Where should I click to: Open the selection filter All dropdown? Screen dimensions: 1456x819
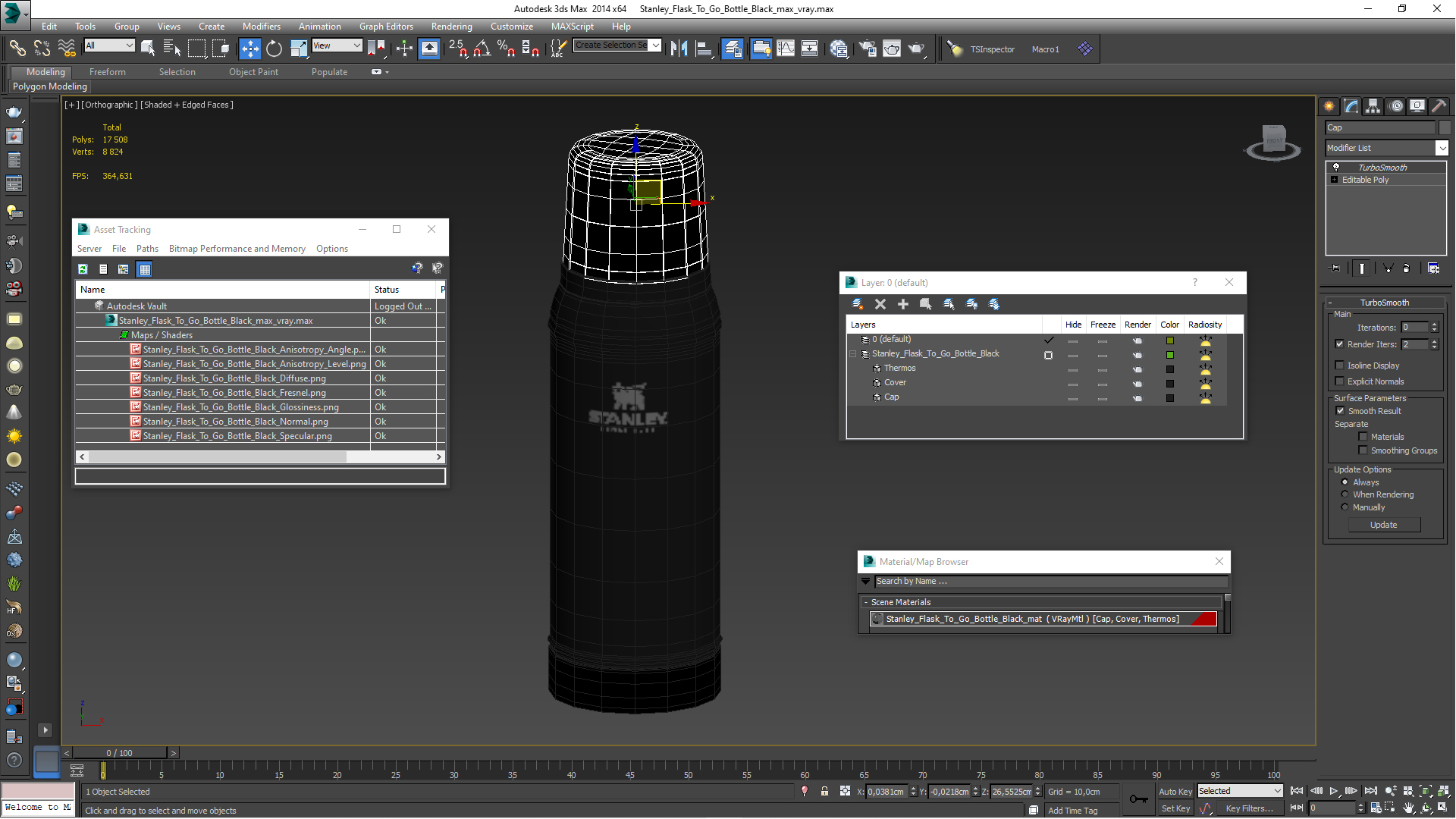click(109, 45)
